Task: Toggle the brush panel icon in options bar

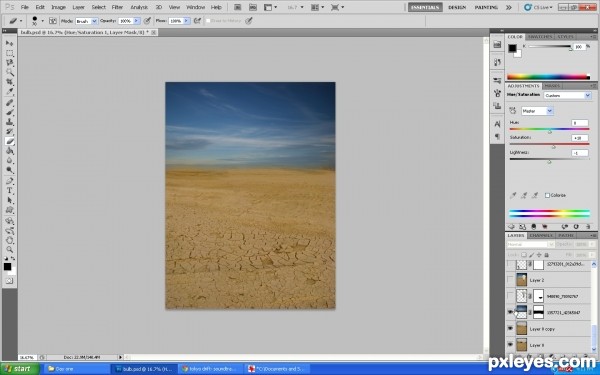Action: [x=53, y=21]
